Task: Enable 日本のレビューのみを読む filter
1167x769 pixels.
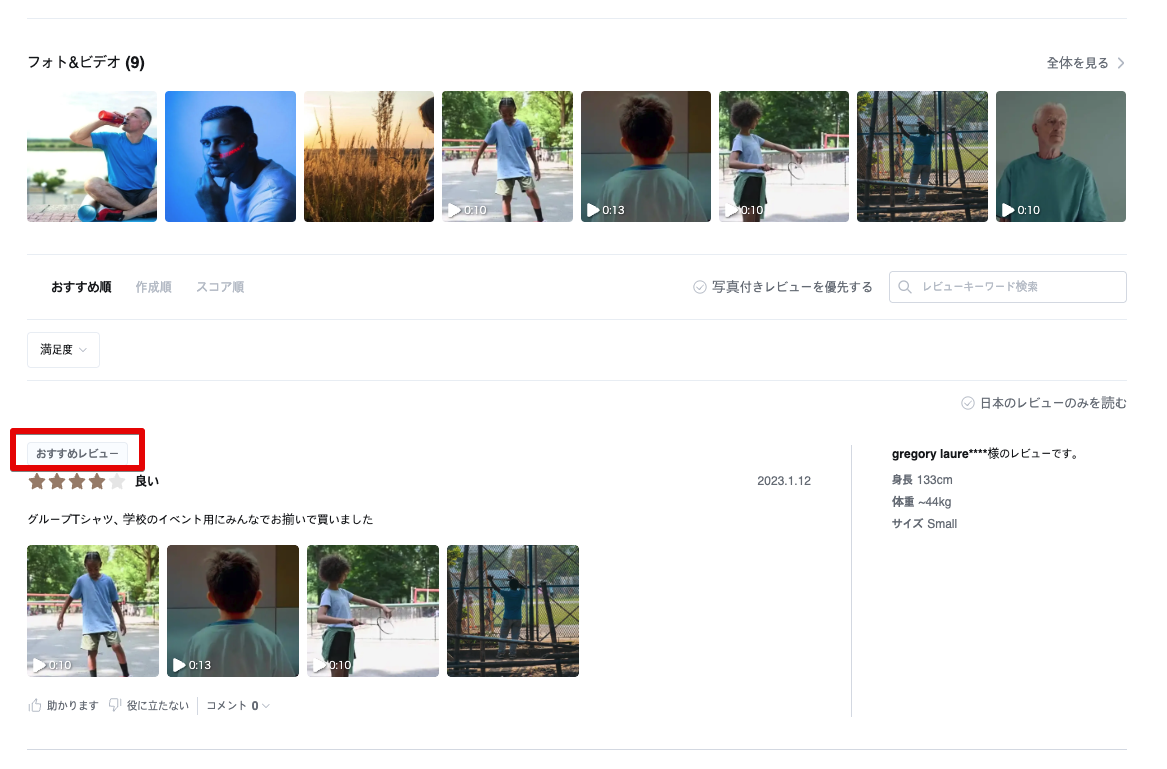Action: tap(1043, 403)
